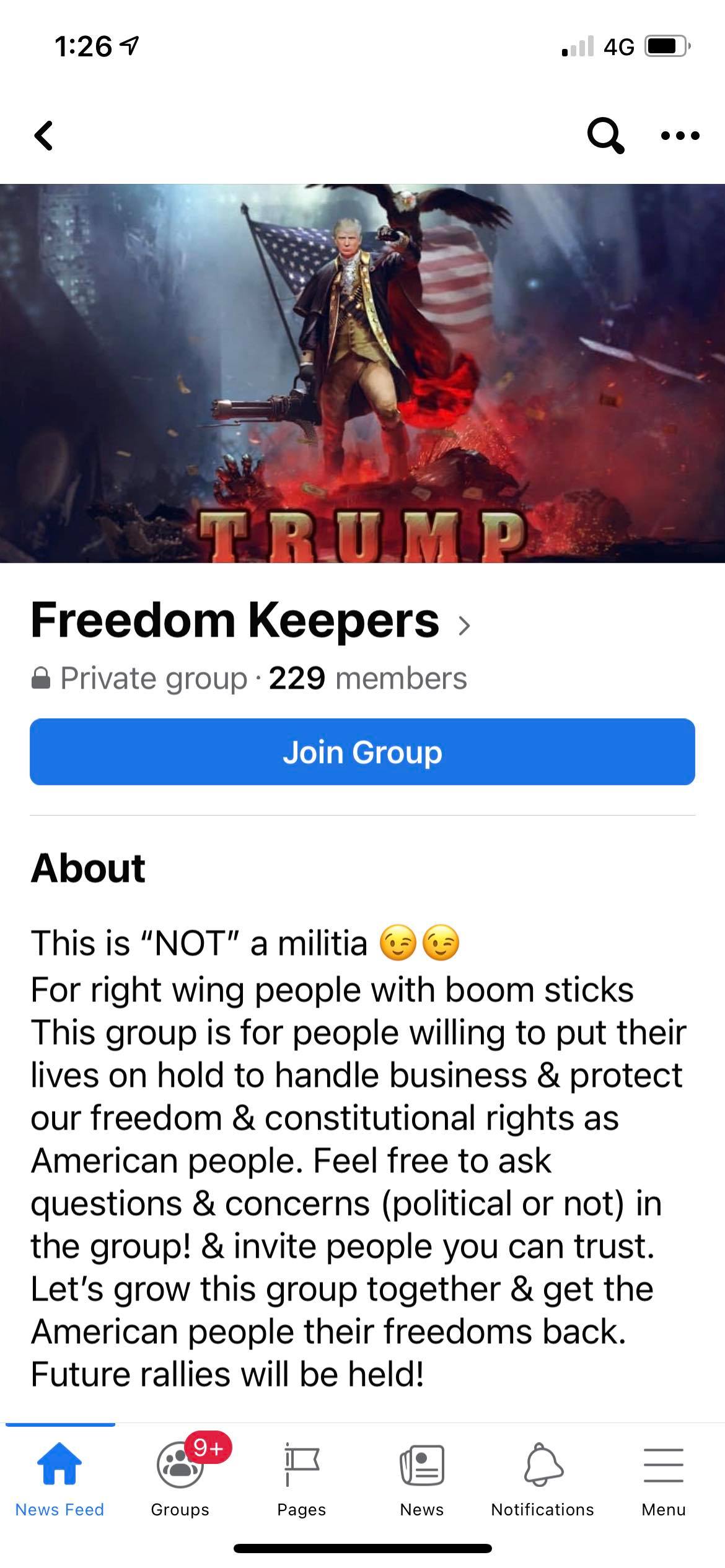This screenshot has height=1568, width=725.
Task: Tap the About section heading
Action: [87, 868]
